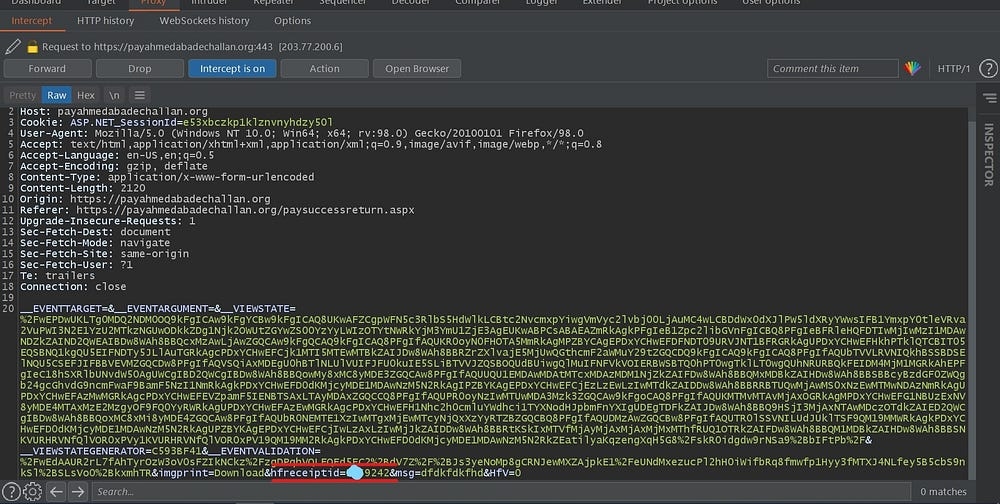Image resolution: width=1000 pixels, height=504 pixels.
Task: Toggle the \n non-printable characters button
Action: [x=113, y=95]
